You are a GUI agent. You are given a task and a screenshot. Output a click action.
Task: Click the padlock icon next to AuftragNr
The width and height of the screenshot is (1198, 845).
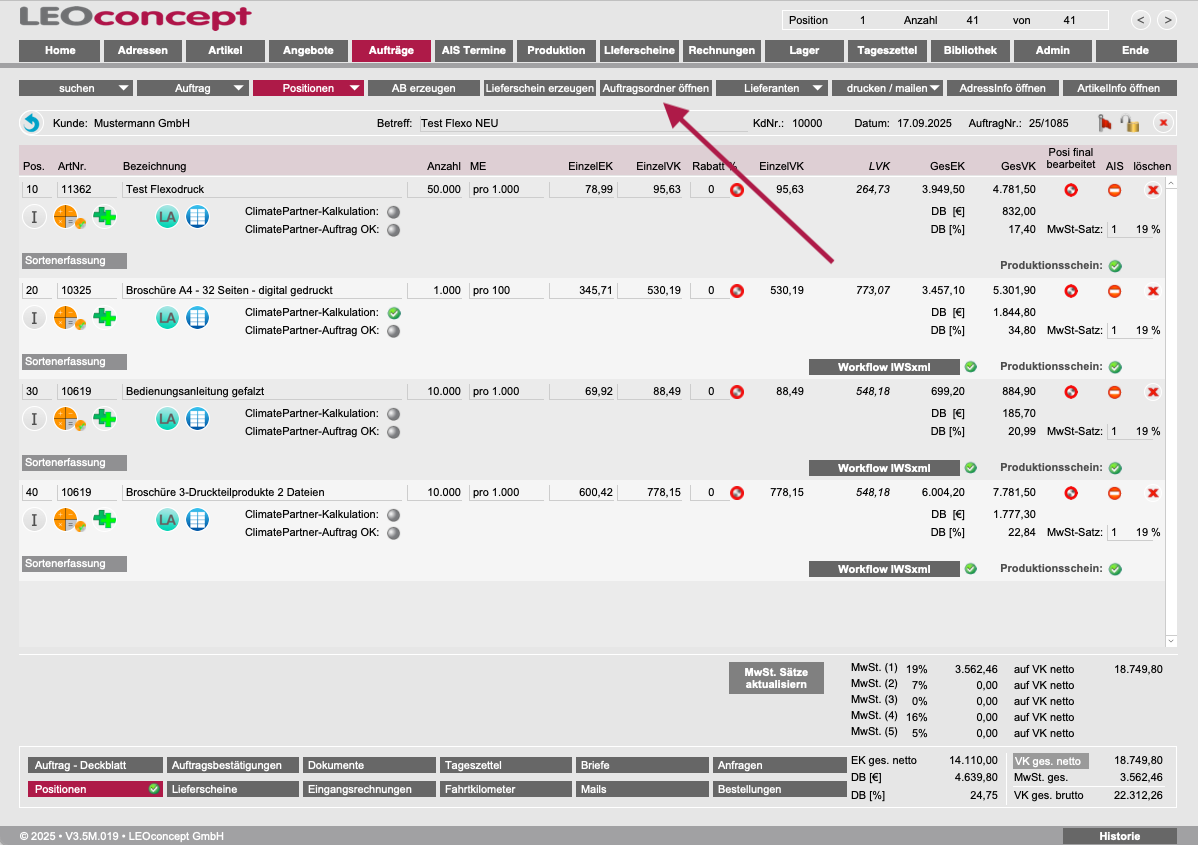pyautogui.click(x=1130, y=123)
